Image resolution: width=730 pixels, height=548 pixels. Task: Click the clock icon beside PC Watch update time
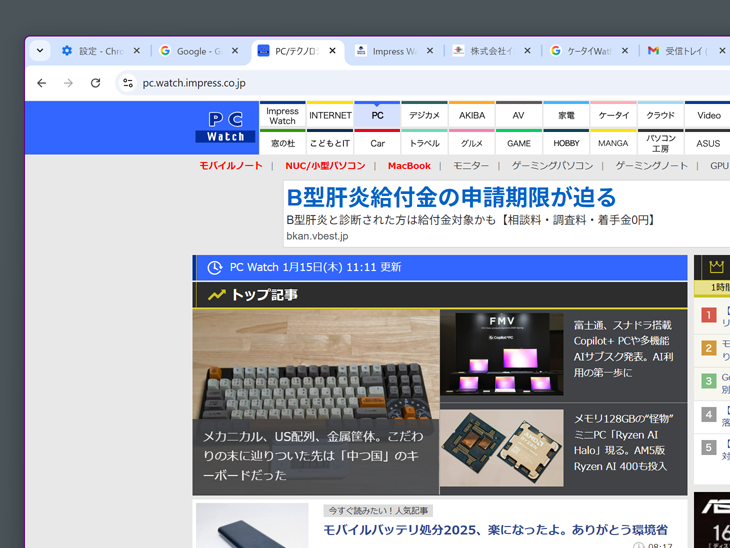pos(214,268)
